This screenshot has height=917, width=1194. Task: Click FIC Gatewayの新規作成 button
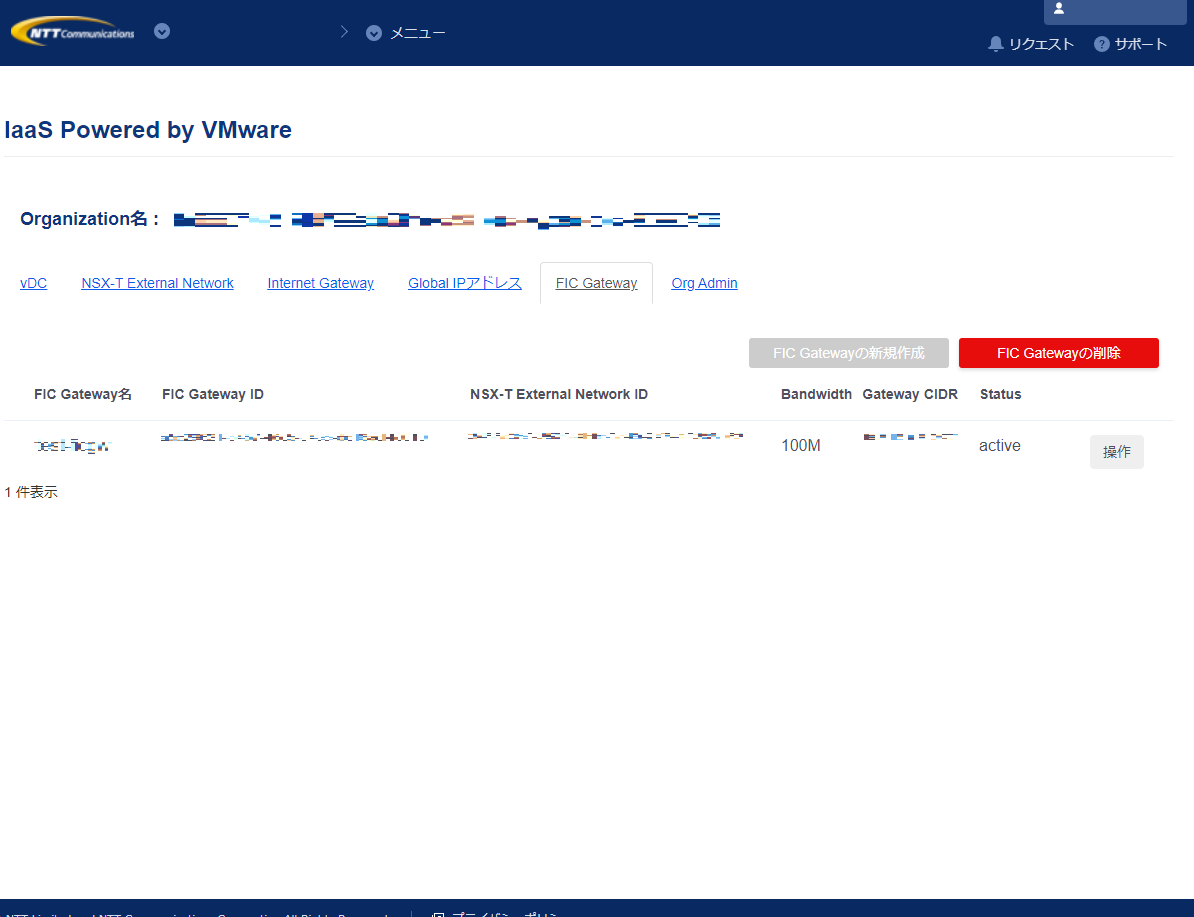[x=848, y=353]
